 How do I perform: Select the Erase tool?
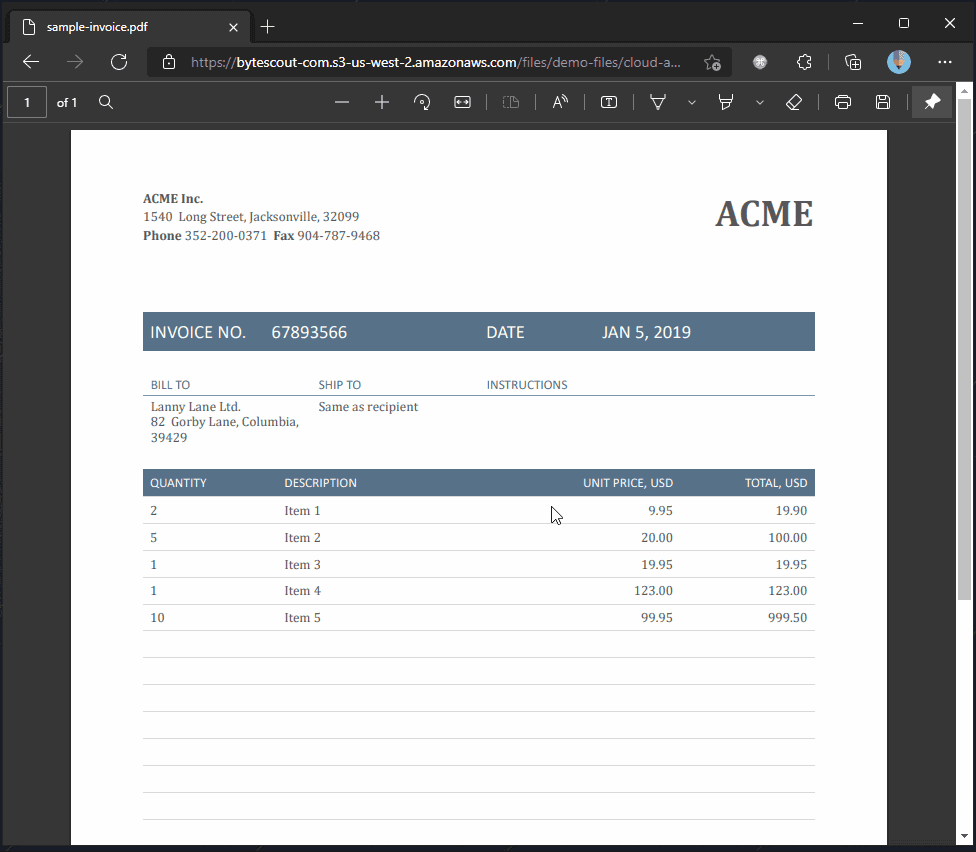click(x=794, y=102)
